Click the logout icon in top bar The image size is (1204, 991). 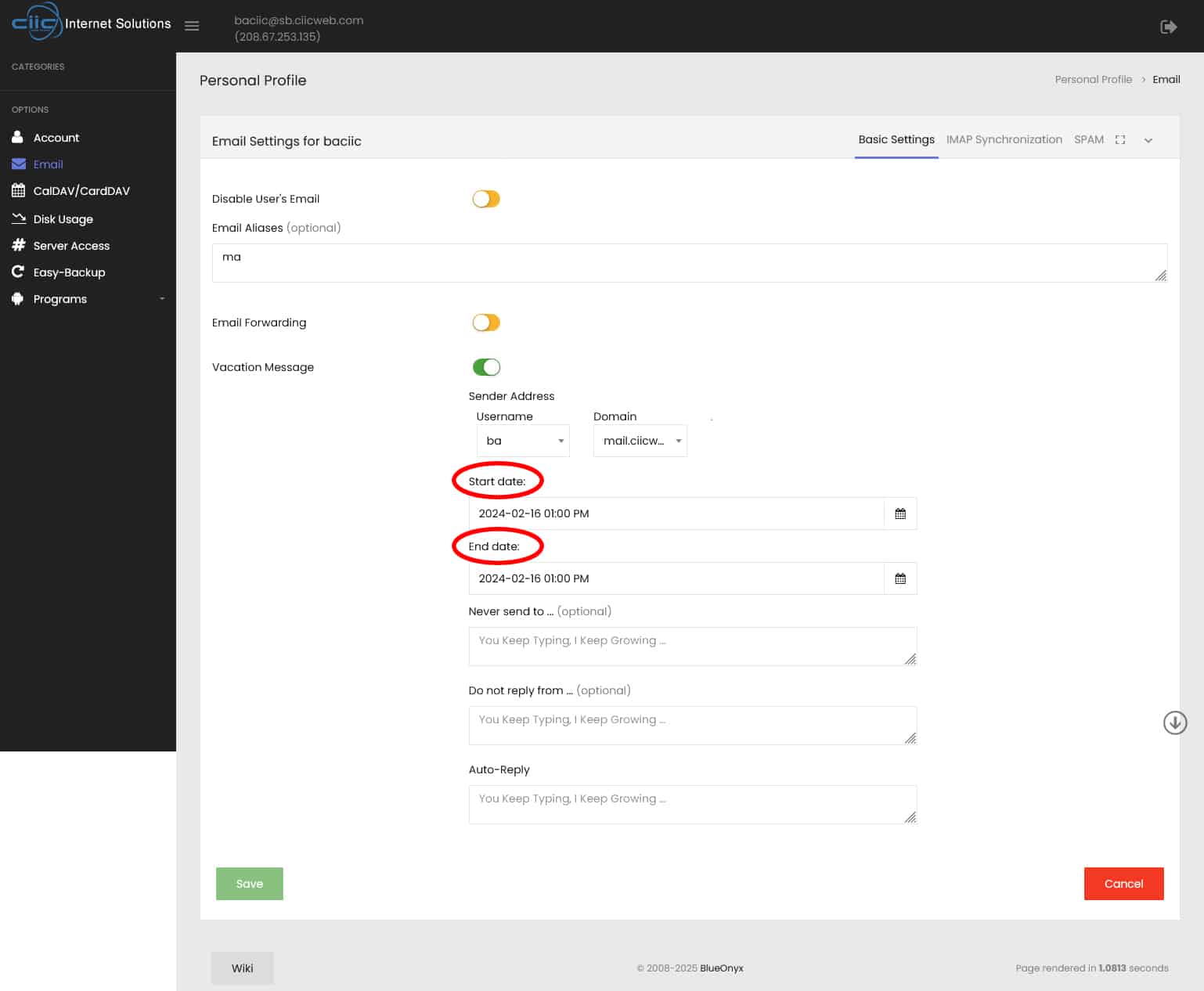click(1169, 27)
